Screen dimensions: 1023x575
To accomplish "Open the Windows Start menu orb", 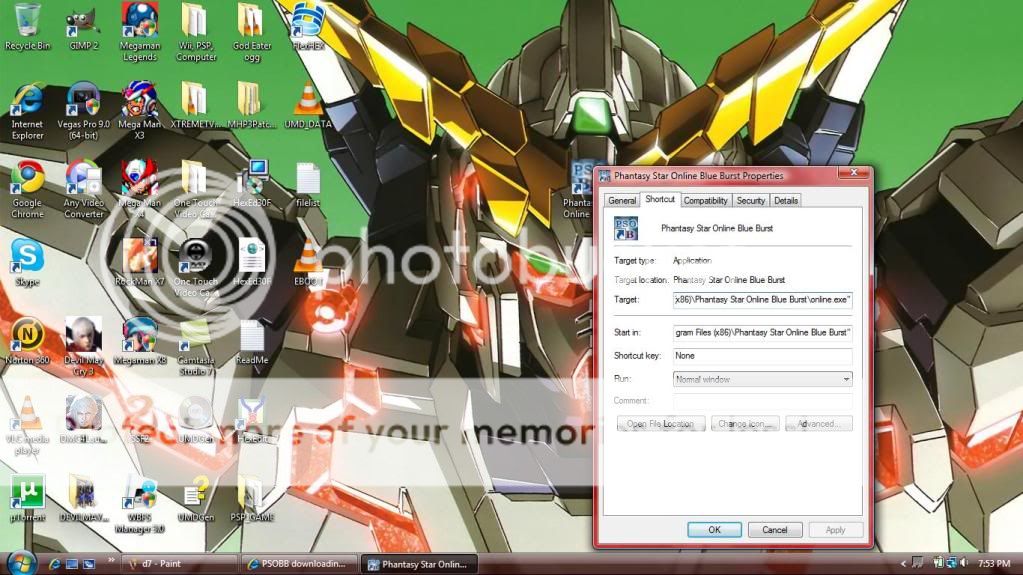I will tap(20, 563).
